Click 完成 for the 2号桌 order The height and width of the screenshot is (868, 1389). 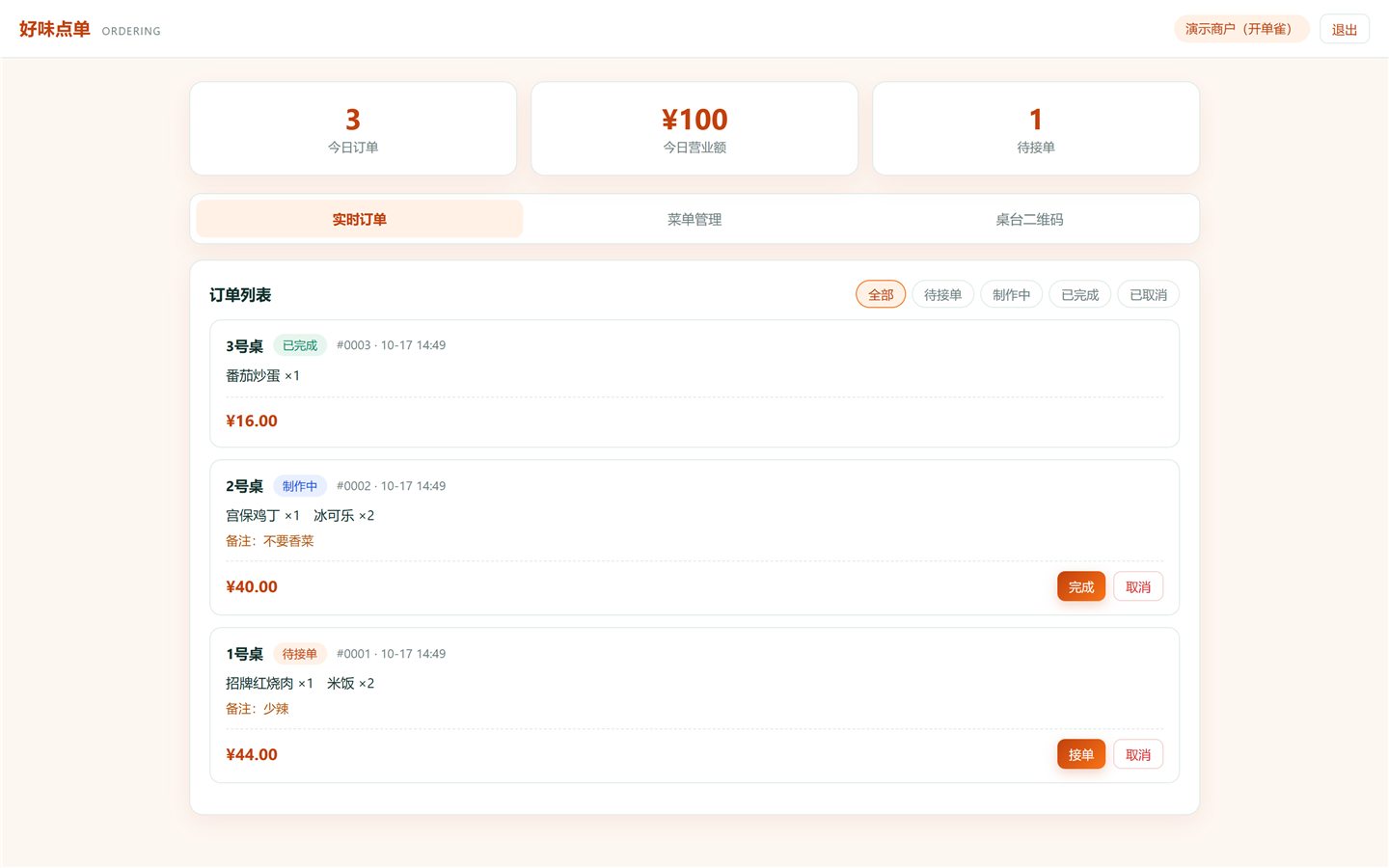pos(1081,586)
